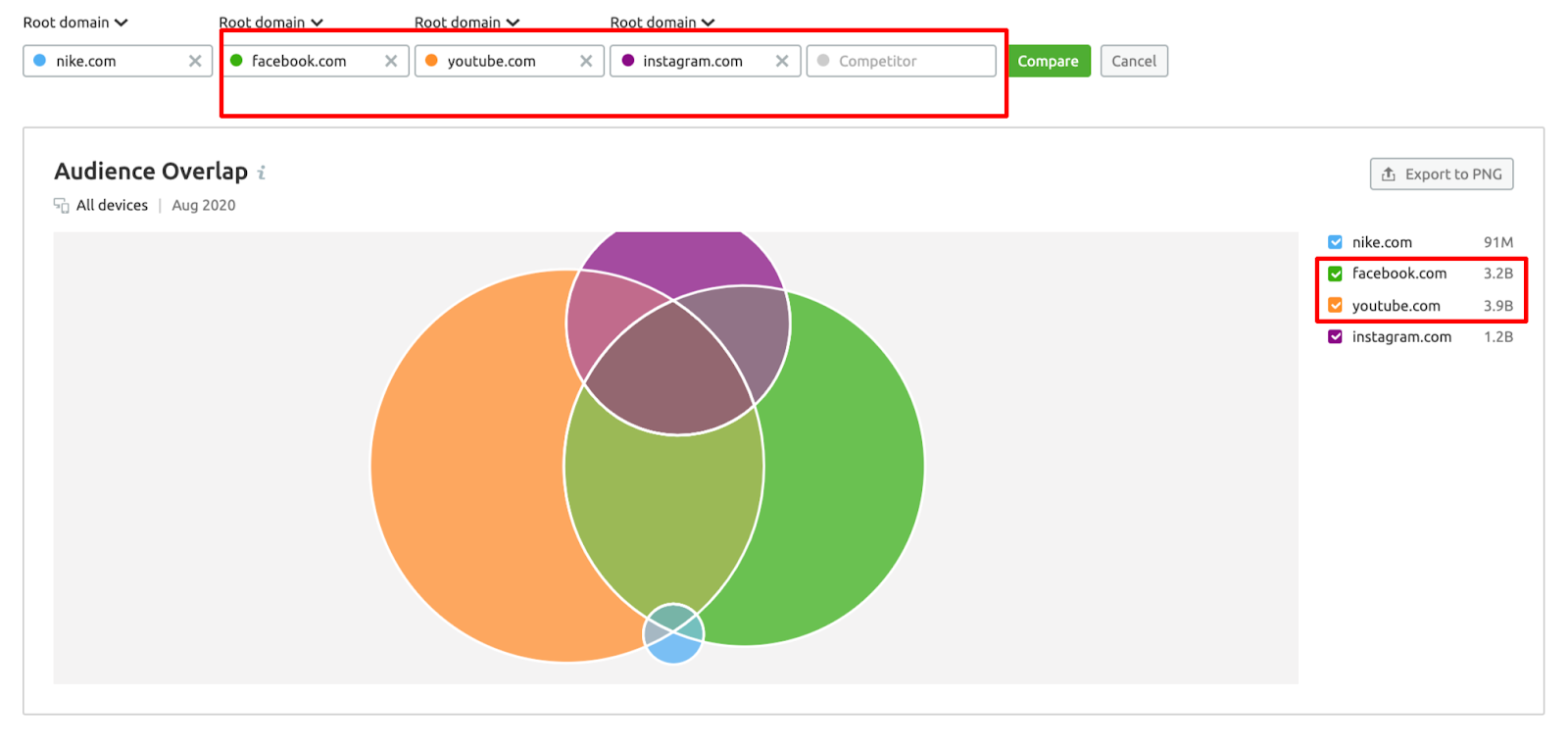
Task: Uncheck the nike.com legend checkbox
Action: pos(1335,242)
